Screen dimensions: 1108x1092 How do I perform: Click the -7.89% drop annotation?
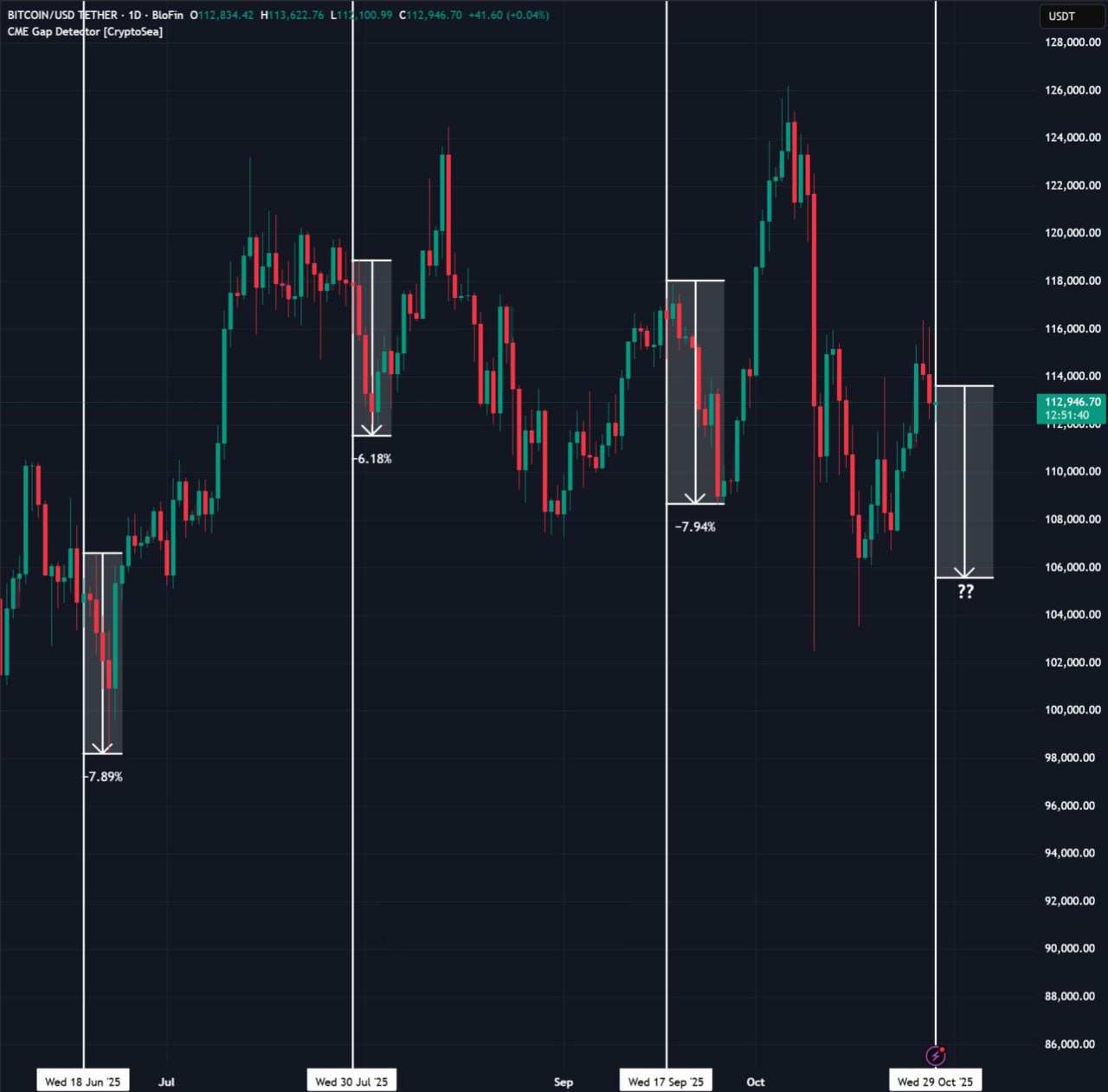tap(104, 777)
